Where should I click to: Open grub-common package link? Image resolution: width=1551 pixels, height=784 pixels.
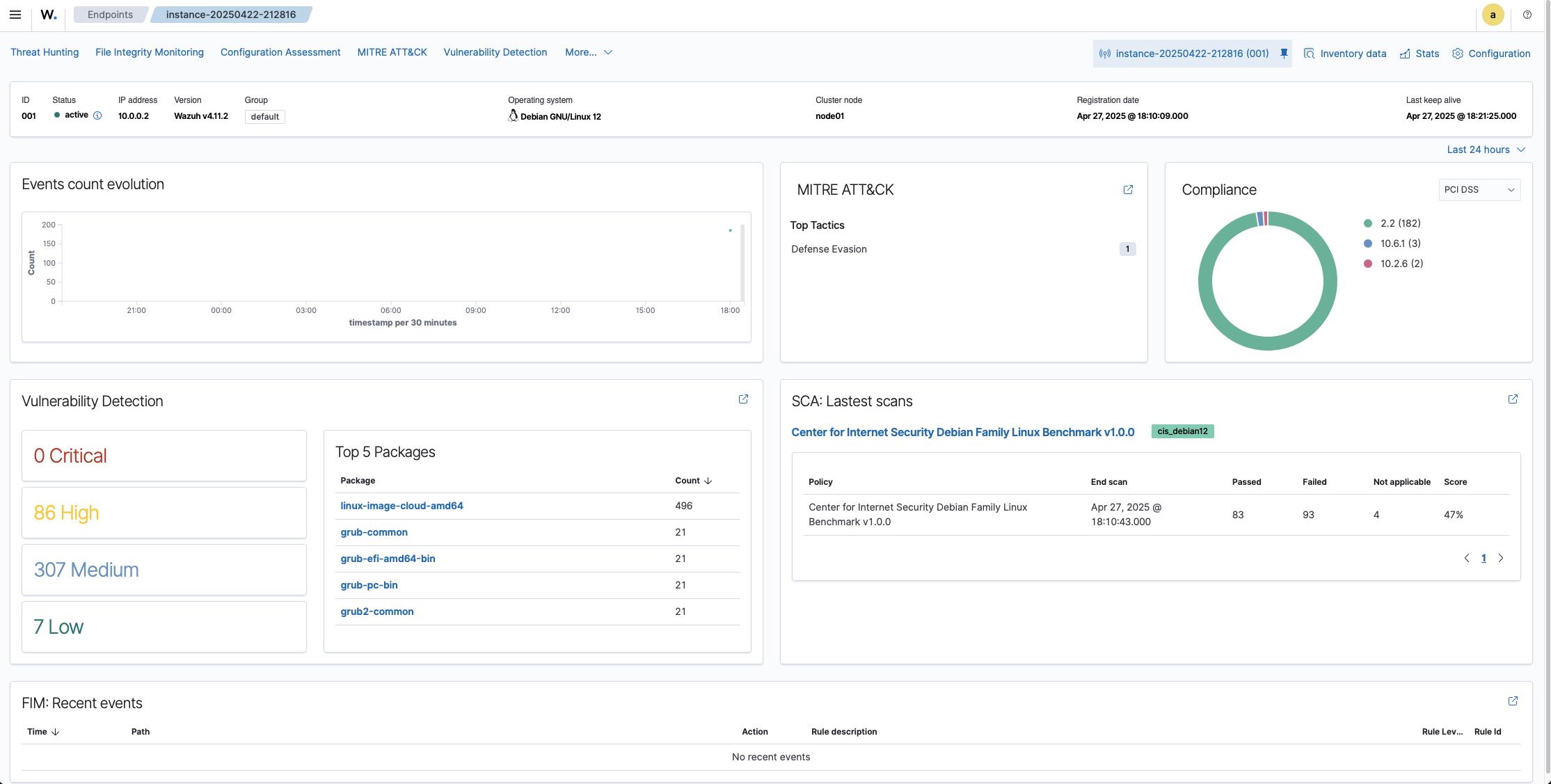point(374,532)
